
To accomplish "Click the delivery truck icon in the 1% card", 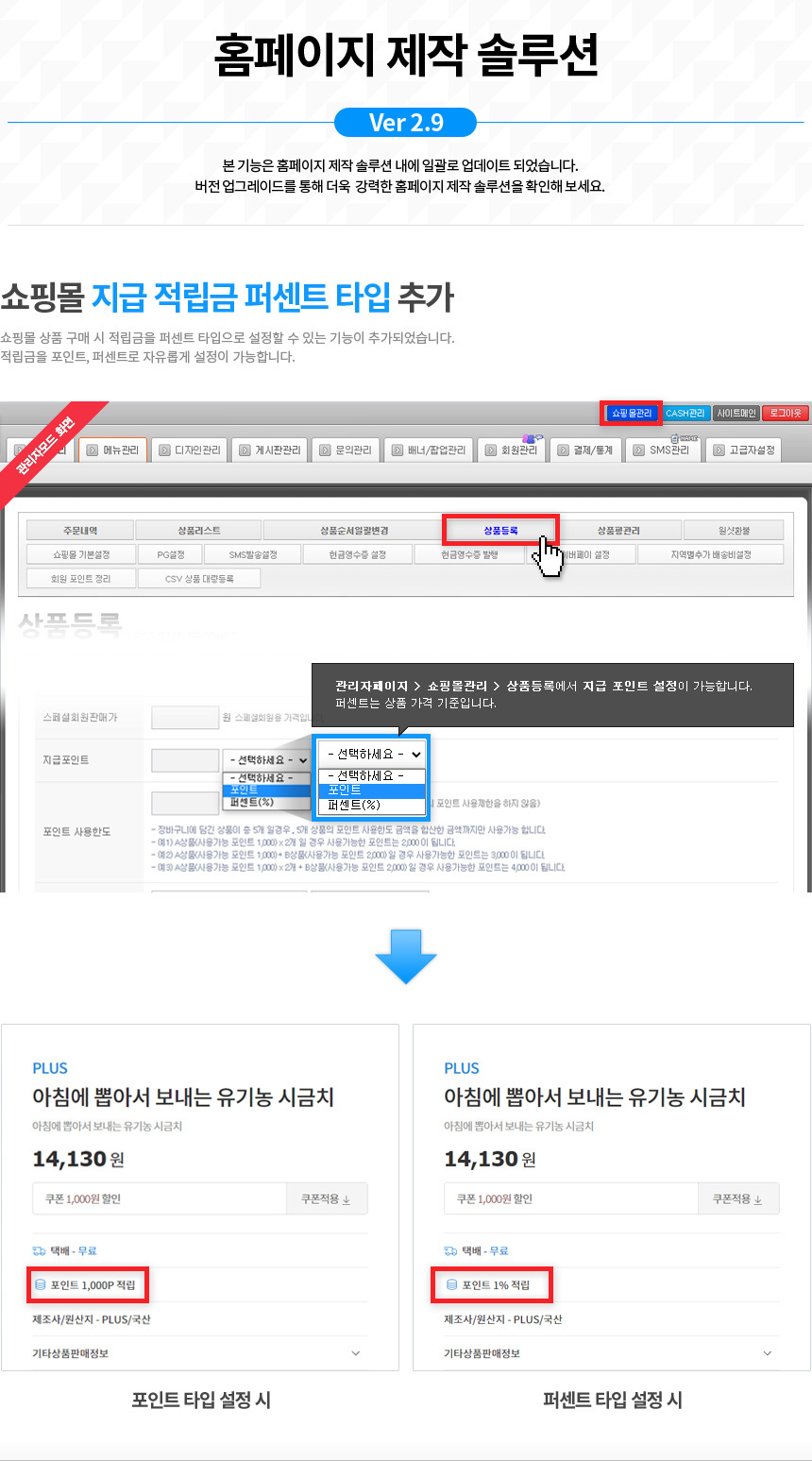I will click(x=451, y=1250).
